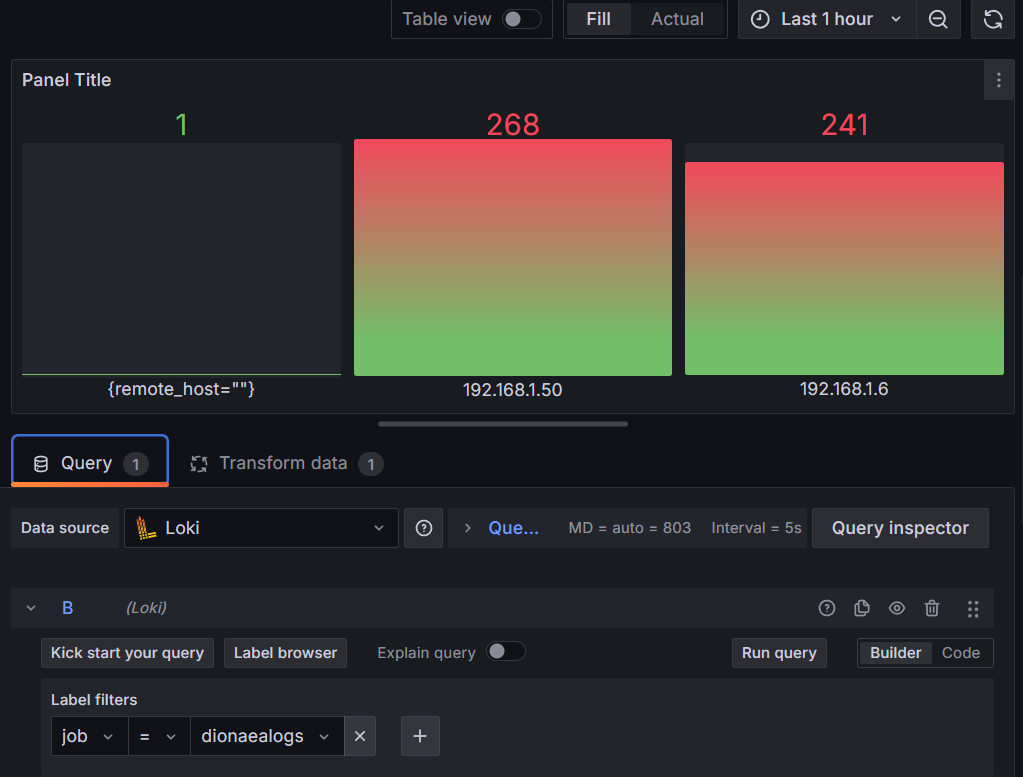Screen dimensions: 1023x777
Task: Open the dionaealogs value dropdown
Action: click(x=267, y=736)
